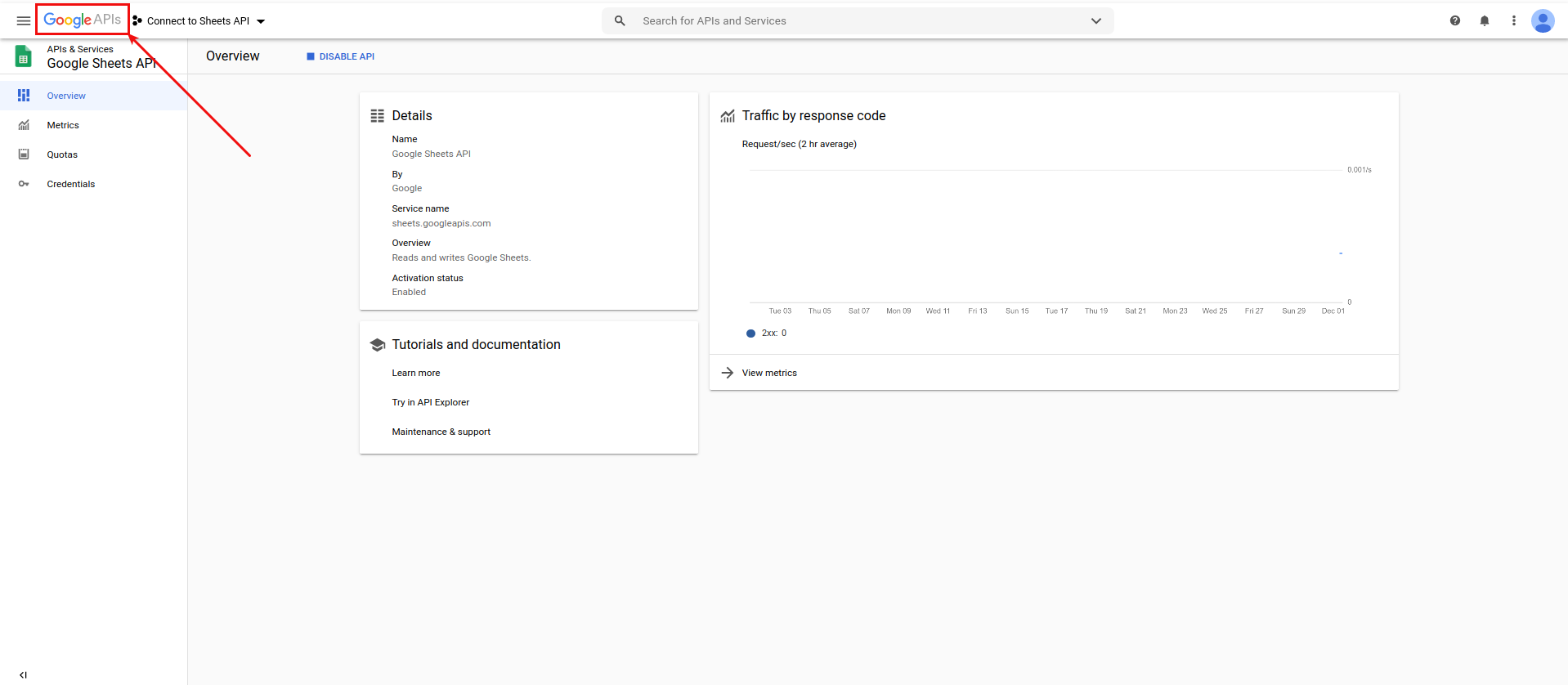Image resolution: width=1568 pixels, height=685 pixels.
Task: Focus the Search for APIs and Services field
Action: [x=858, y=20]
